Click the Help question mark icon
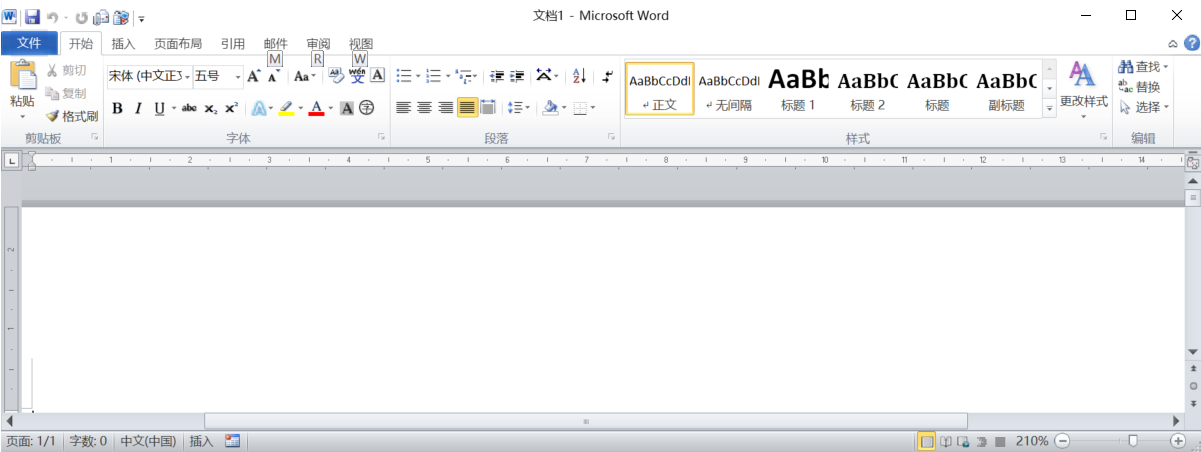This screenshot has width=1201, height=452. 1191,43
